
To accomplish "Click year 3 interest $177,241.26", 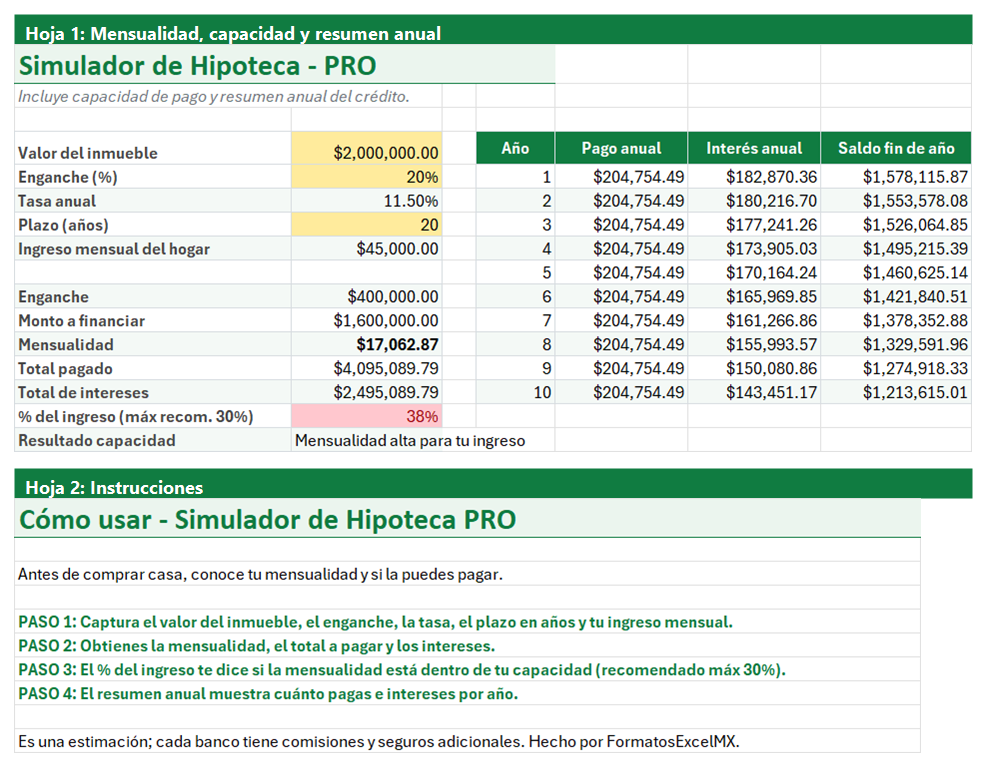I will [x=754, y=225].
